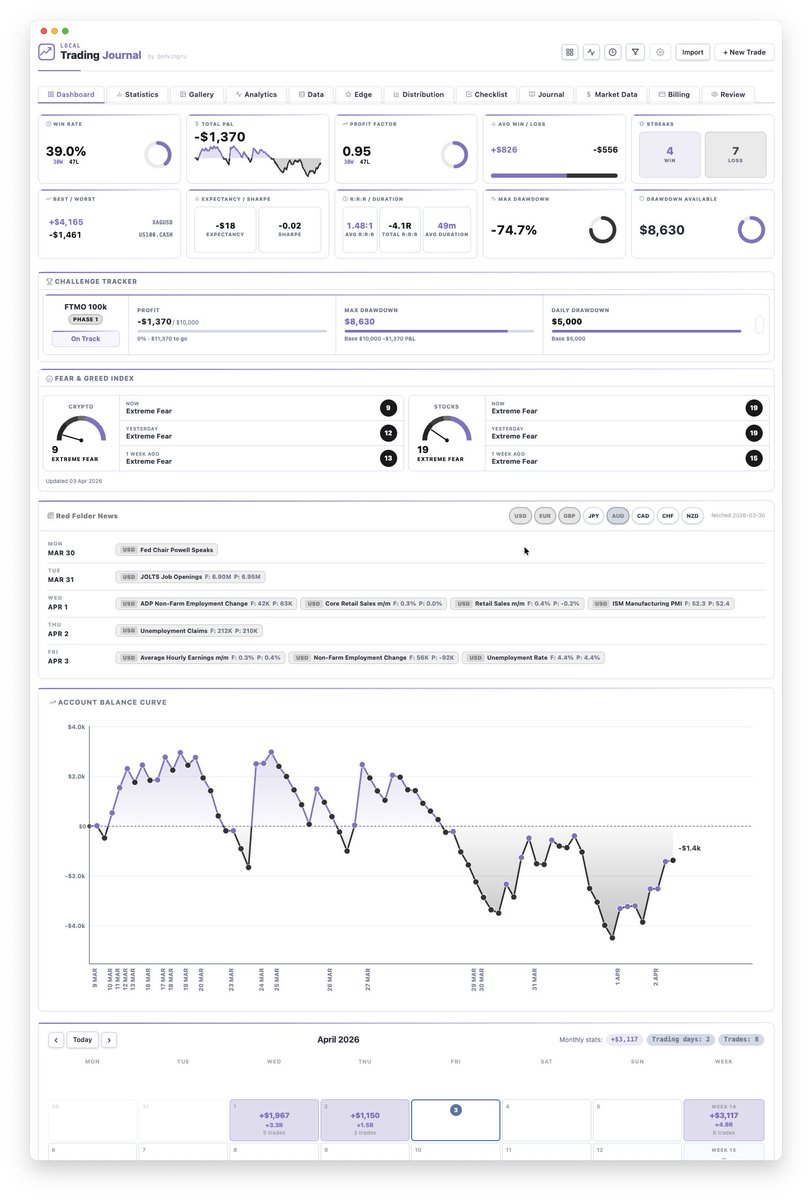Open the grid layout icon in header
The image size is (812, 1200).
click(x=570, y=52)
